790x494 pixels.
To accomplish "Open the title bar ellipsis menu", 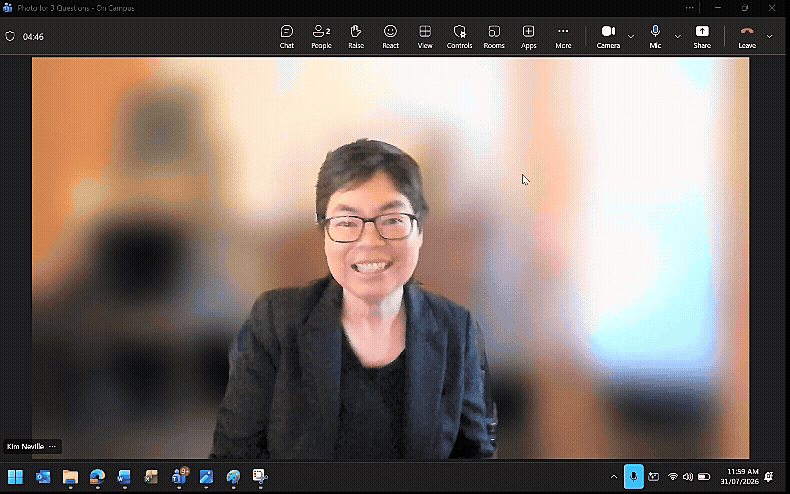I will click(689, 8).
